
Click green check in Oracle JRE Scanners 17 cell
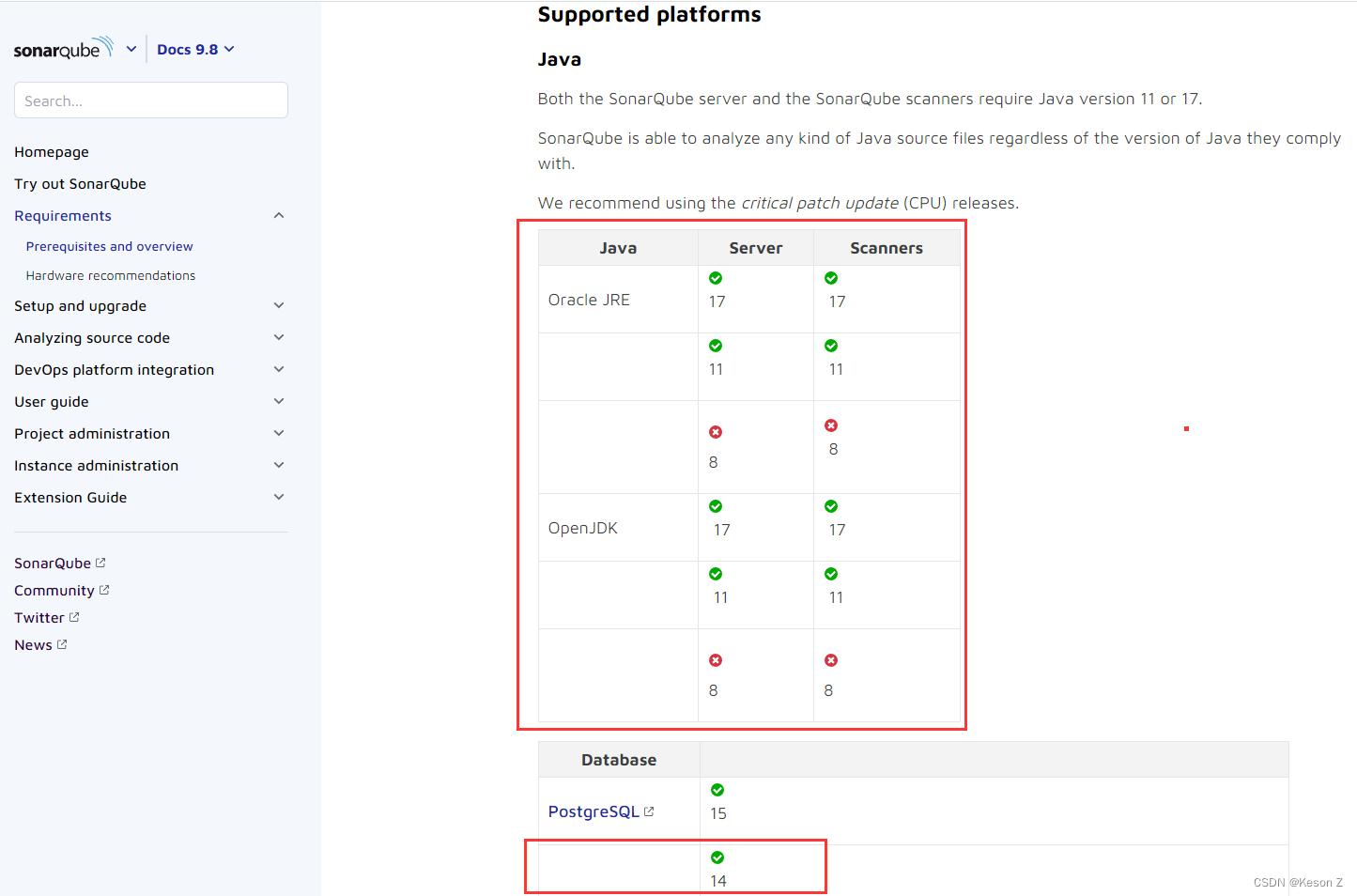[x=831, y=278]
